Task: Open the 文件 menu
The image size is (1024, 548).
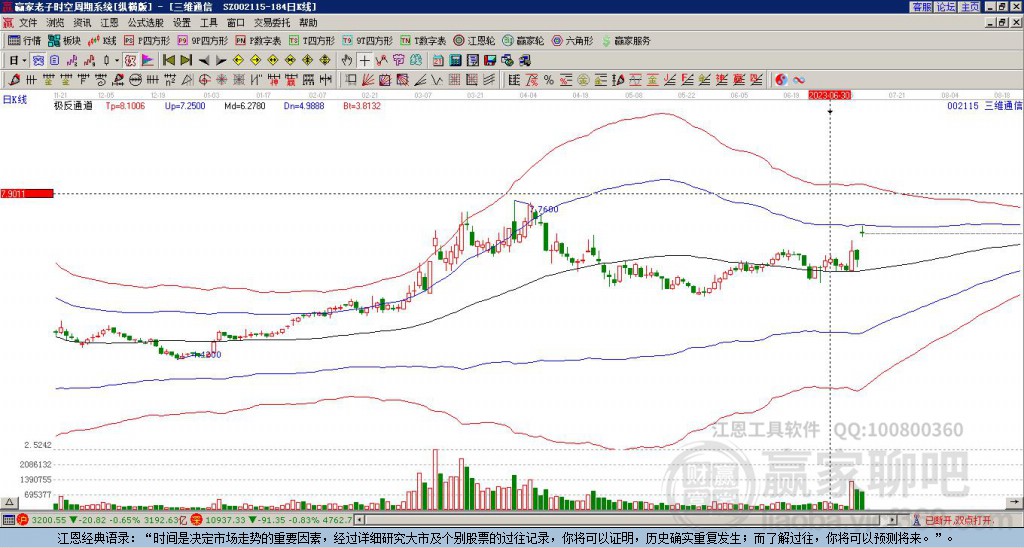Action: coord(28,23)
